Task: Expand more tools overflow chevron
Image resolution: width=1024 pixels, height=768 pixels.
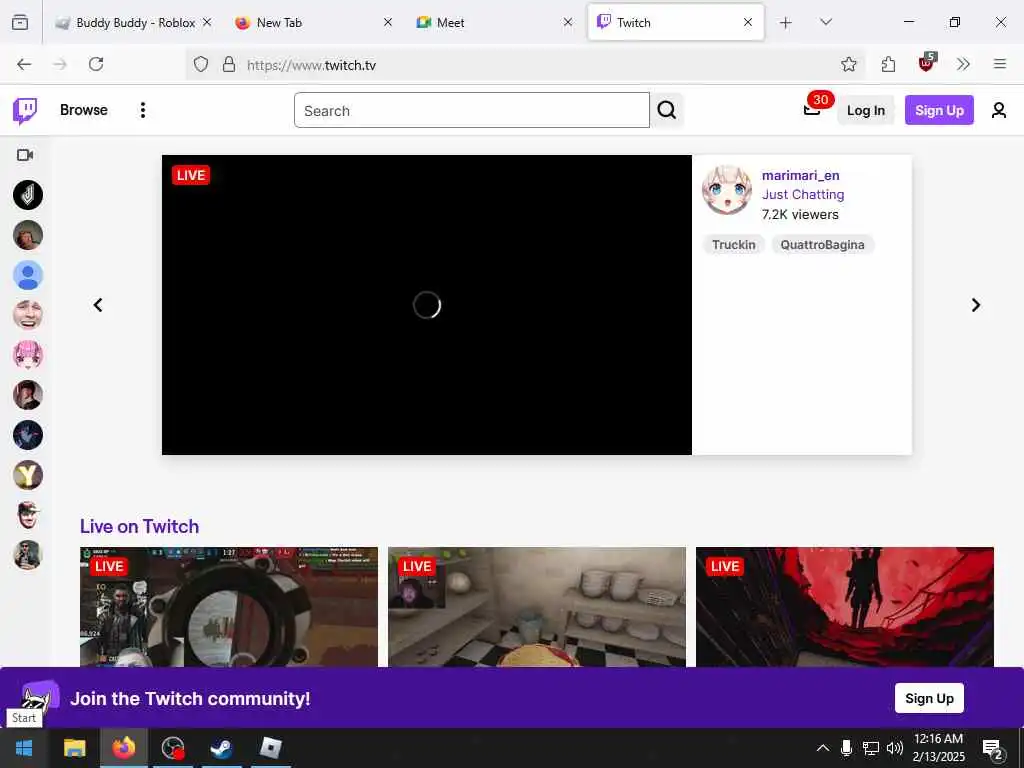Action: (x=963, y=64)
